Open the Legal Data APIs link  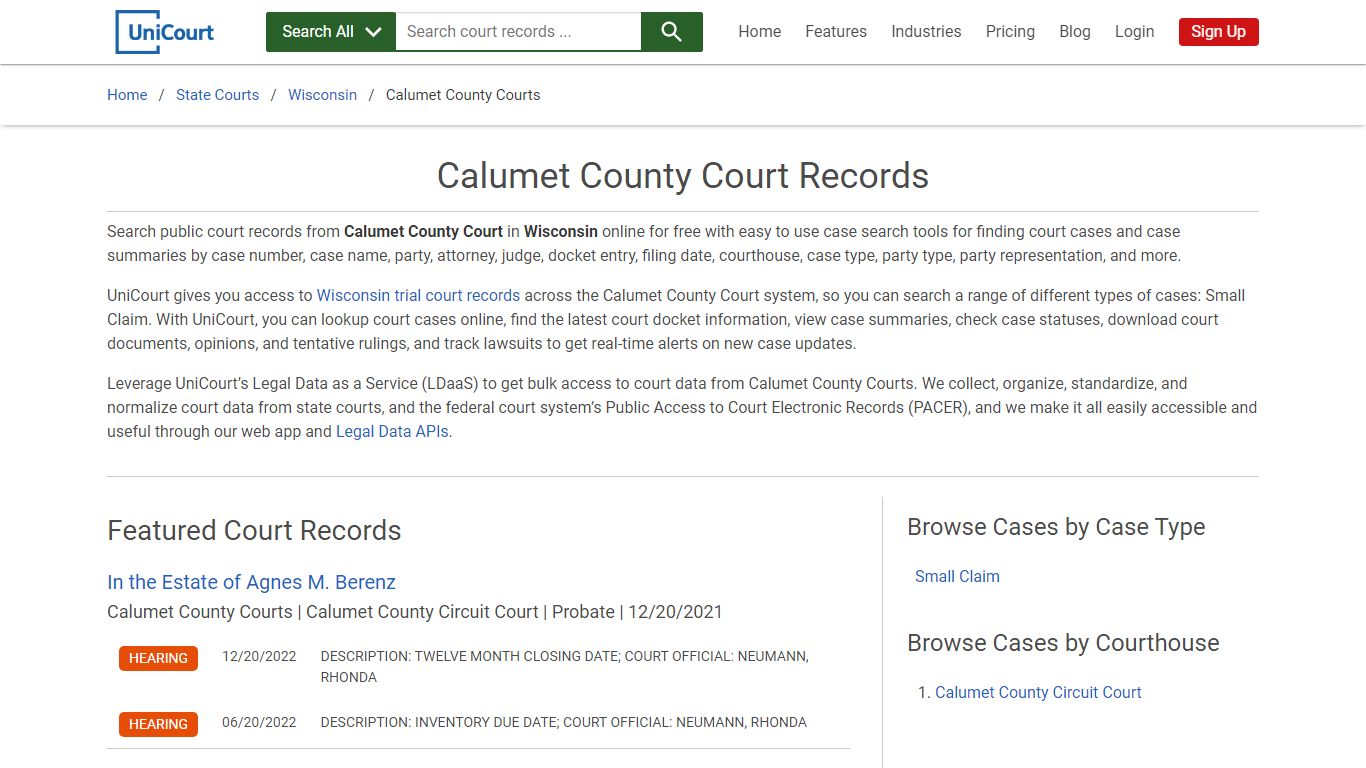coord(392,432)
